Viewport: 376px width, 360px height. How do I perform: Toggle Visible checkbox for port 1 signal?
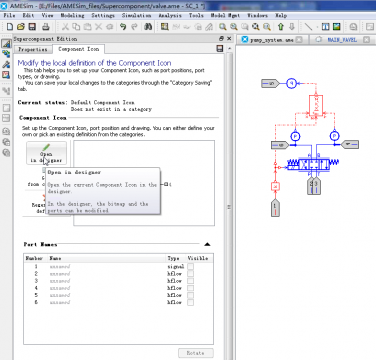(190, 266)
